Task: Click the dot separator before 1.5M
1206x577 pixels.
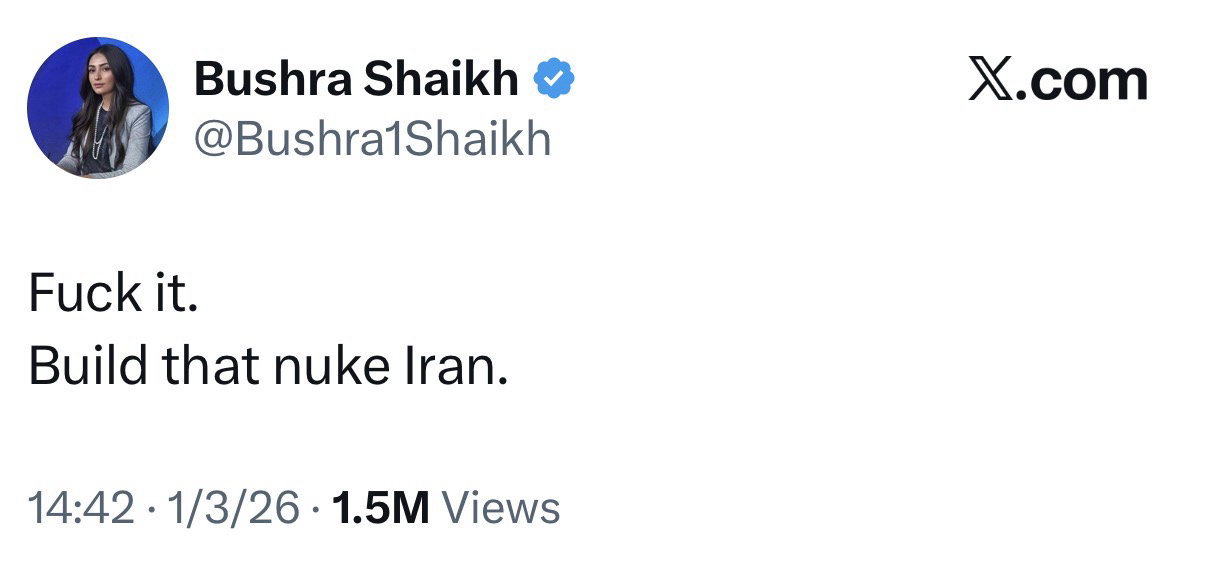Action: click(315, 509)
